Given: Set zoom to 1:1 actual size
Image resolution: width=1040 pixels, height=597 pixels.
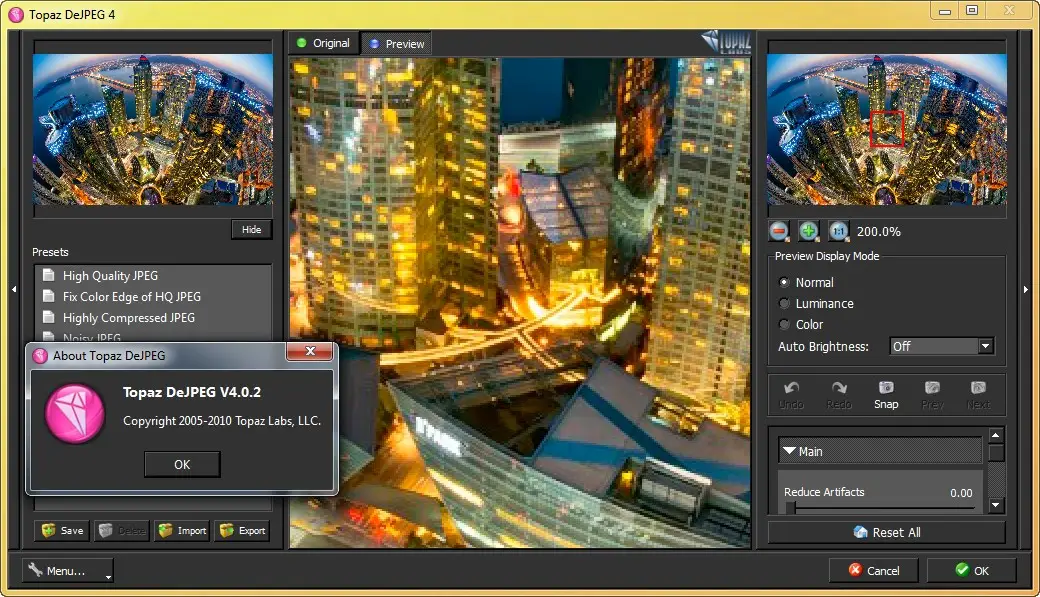Looking at the screenshot, I should pos(838,231).
